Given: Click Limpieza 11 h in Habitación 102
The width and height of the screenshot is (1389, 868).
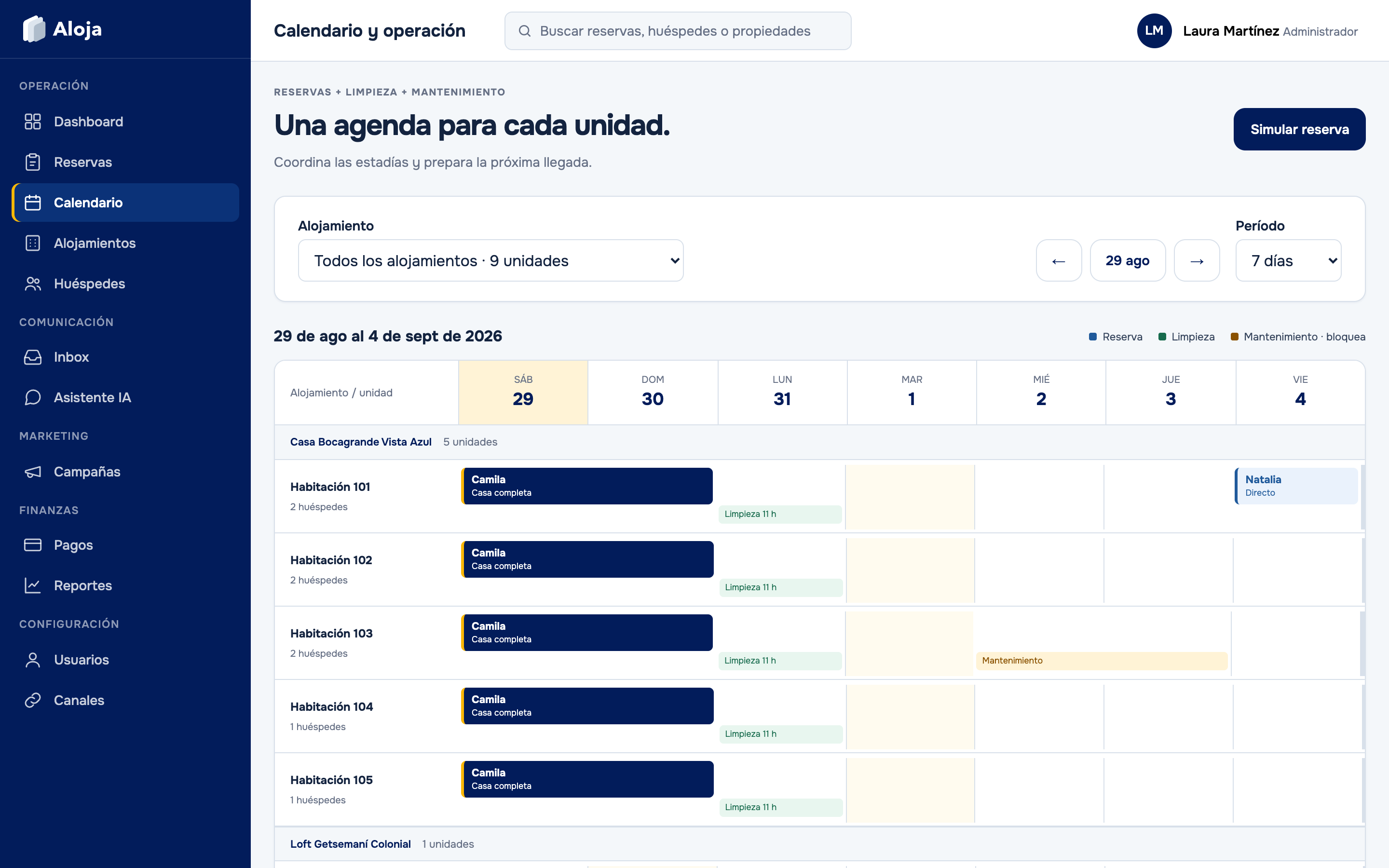Looking at the screenshot, I should pyautogui.click(x=781, y=587).
